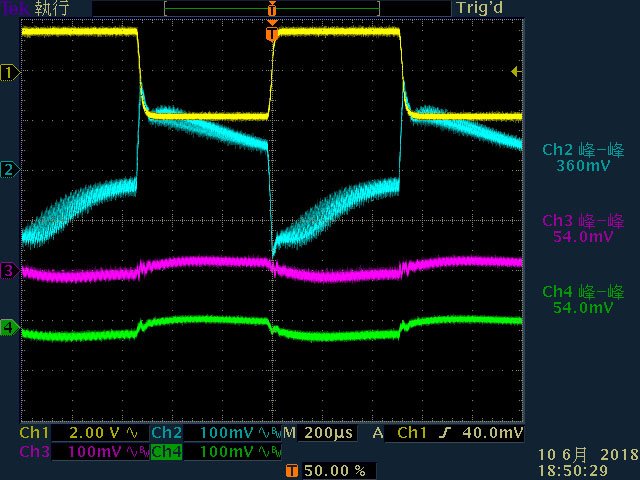Click the Ch3 peak-to-peak 54.0mV measurement
This screenshot has width=640, height=480.
[x=583, y=229]
